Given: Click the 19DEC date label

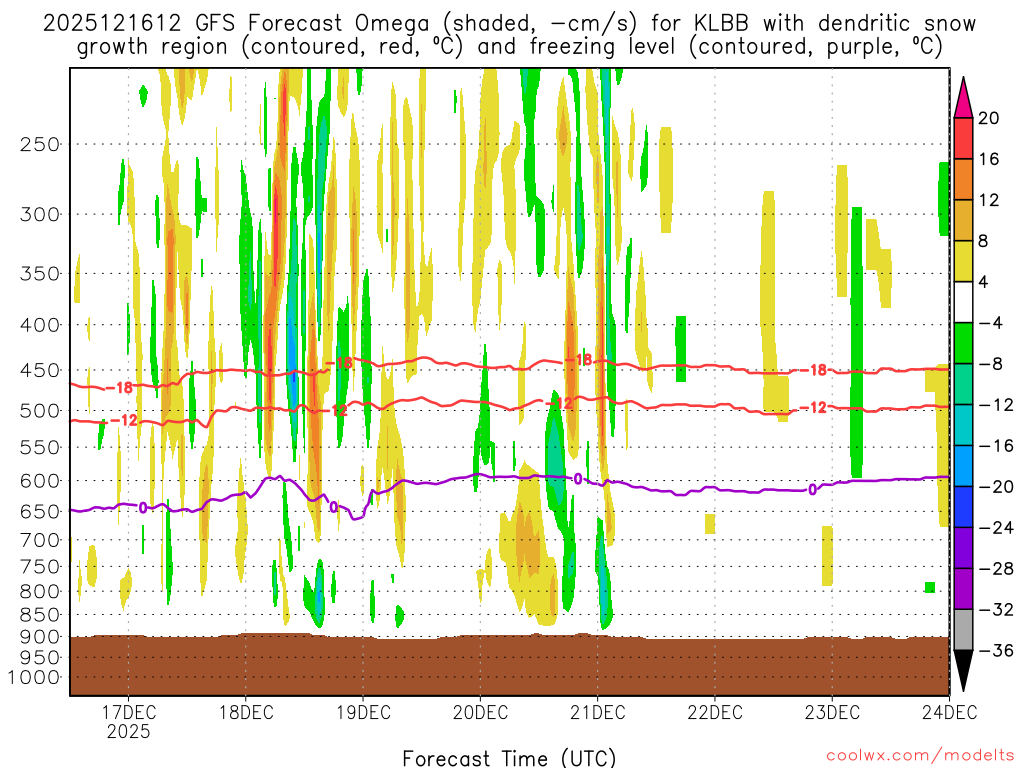Looking at the screenshot, I should (363, 712).
